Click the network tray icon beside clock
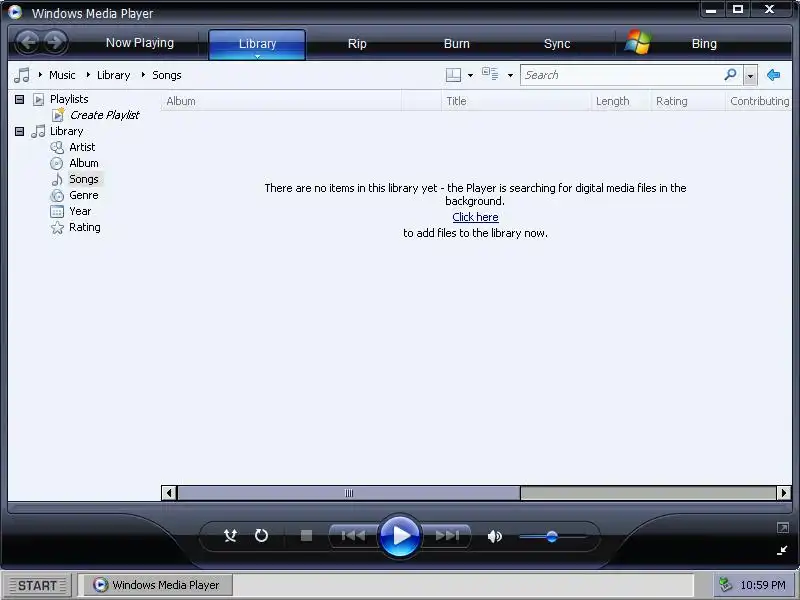 (x=725, y=584)
